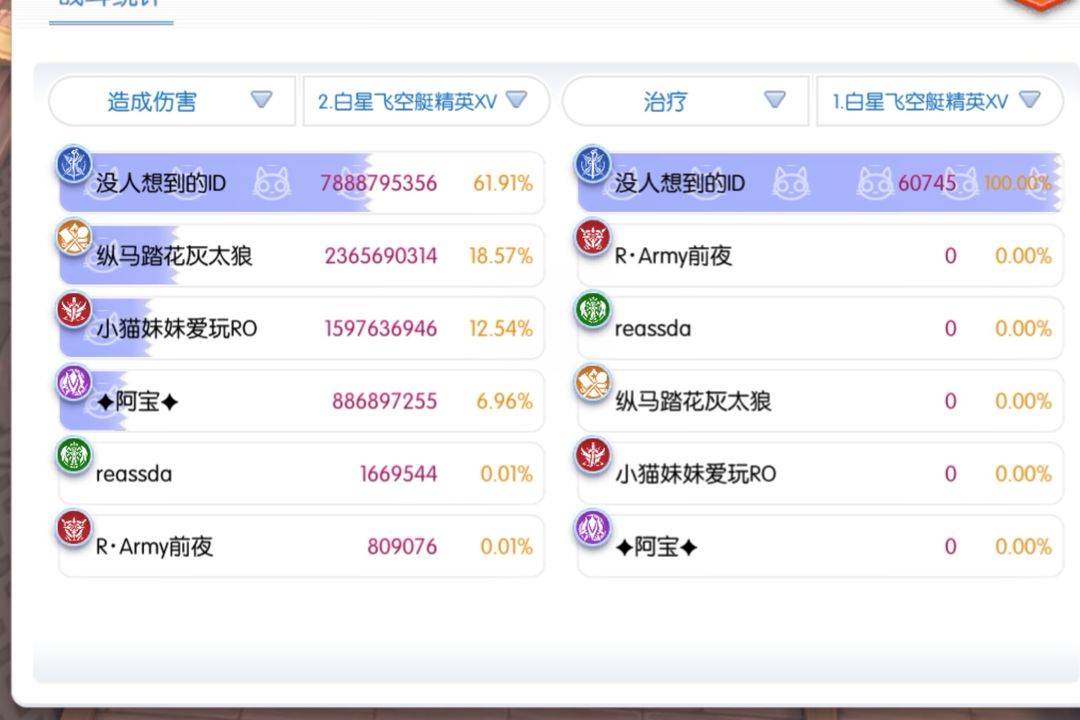Click 没人想到的ID class icon in healing list

click(592, 165)
